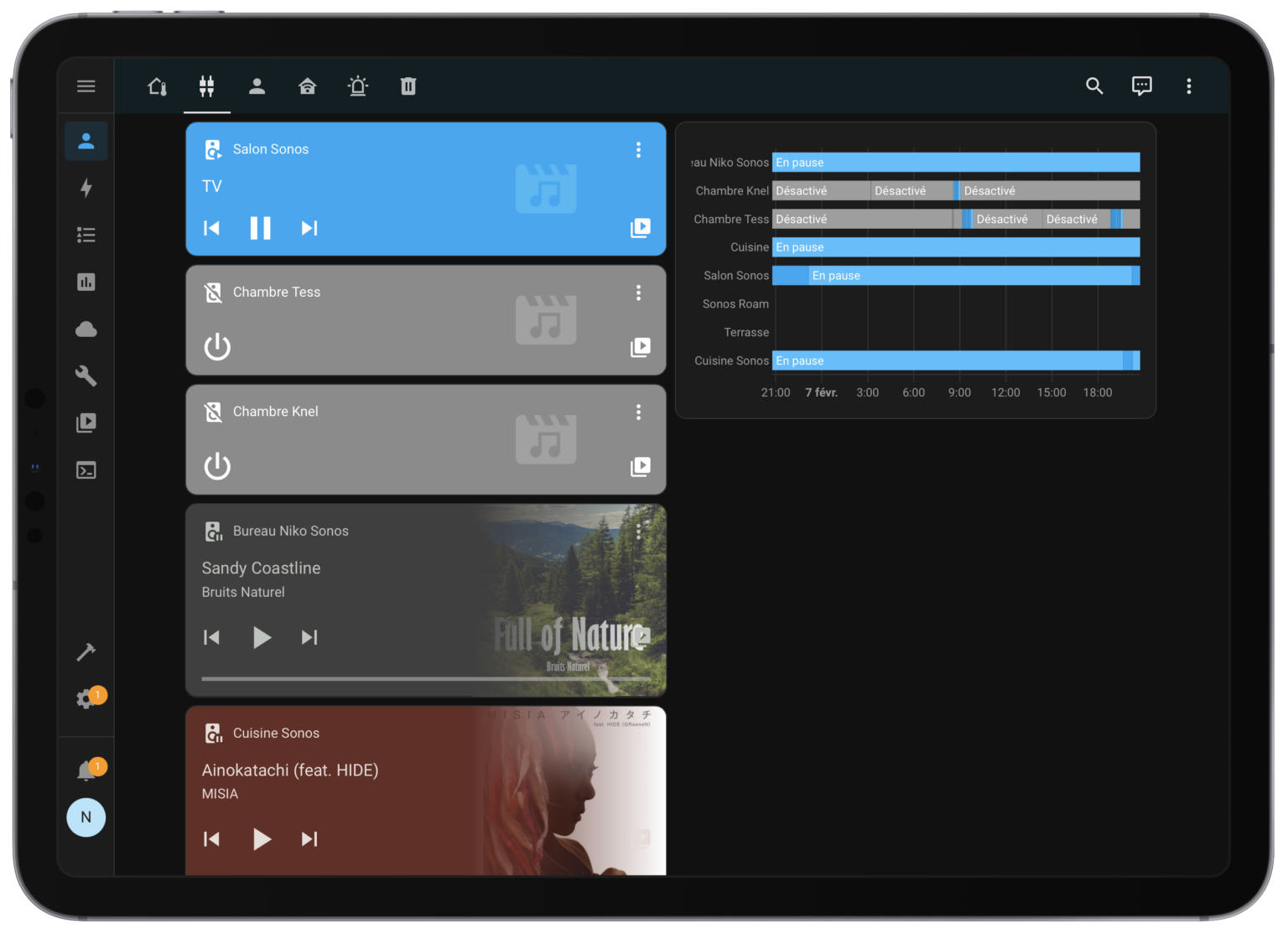Switch to the home thermometer tab

[x=157, y=86]
